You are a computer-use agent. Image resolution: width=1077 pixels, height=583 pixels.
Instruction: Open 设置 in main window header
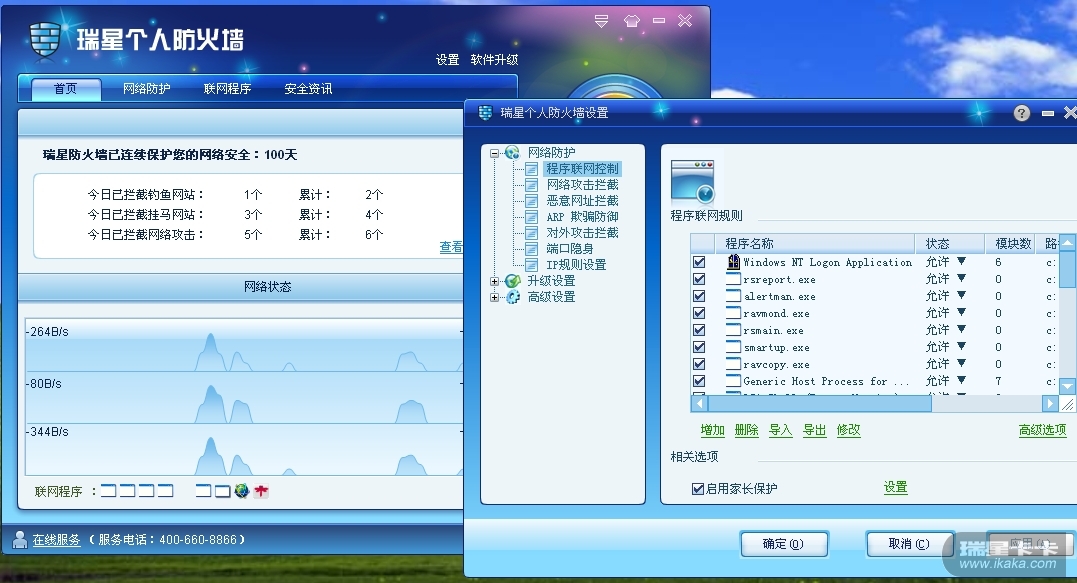[447, 60]
